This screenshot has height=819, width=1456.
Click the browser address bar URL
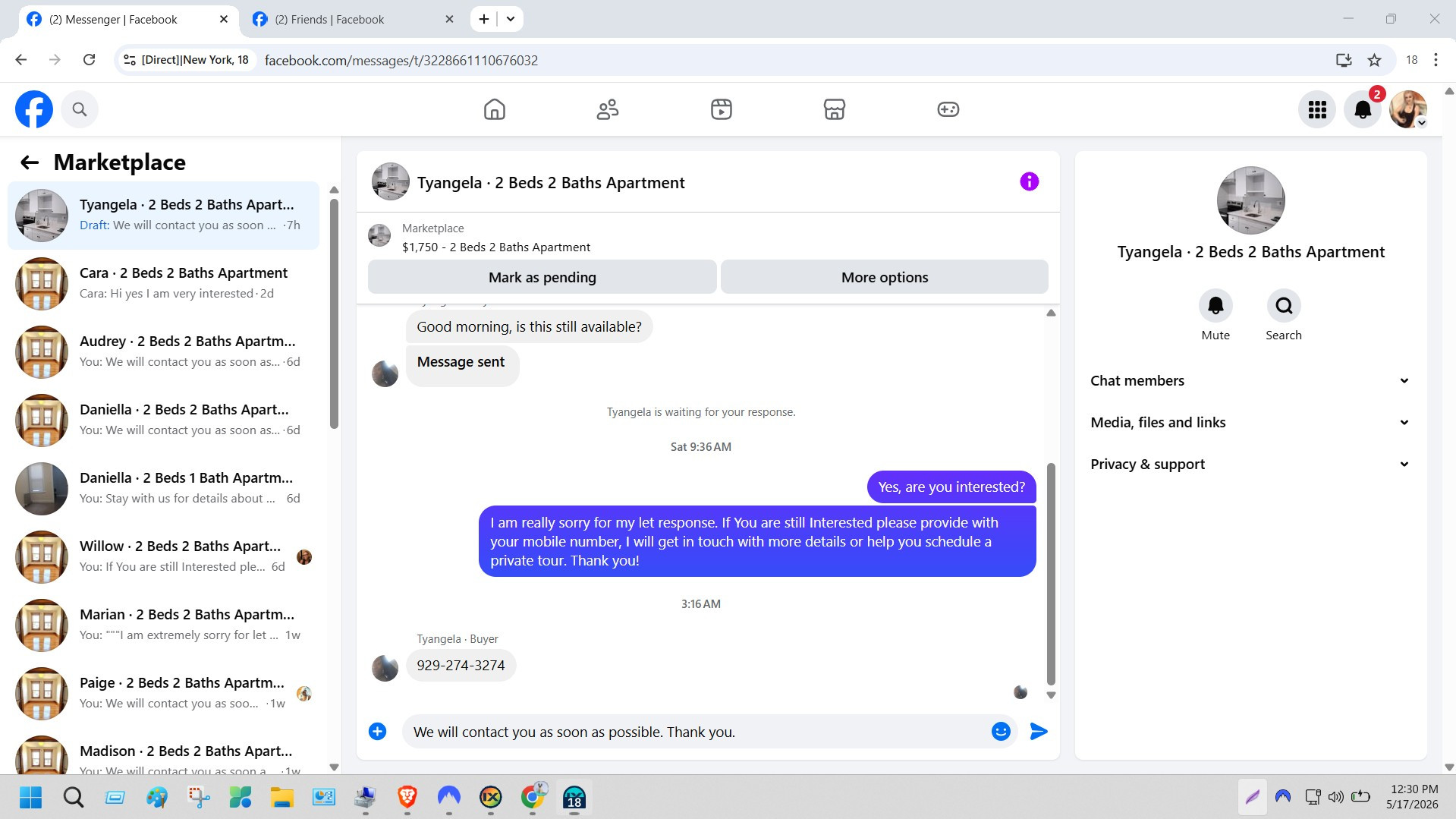point(401,60)
